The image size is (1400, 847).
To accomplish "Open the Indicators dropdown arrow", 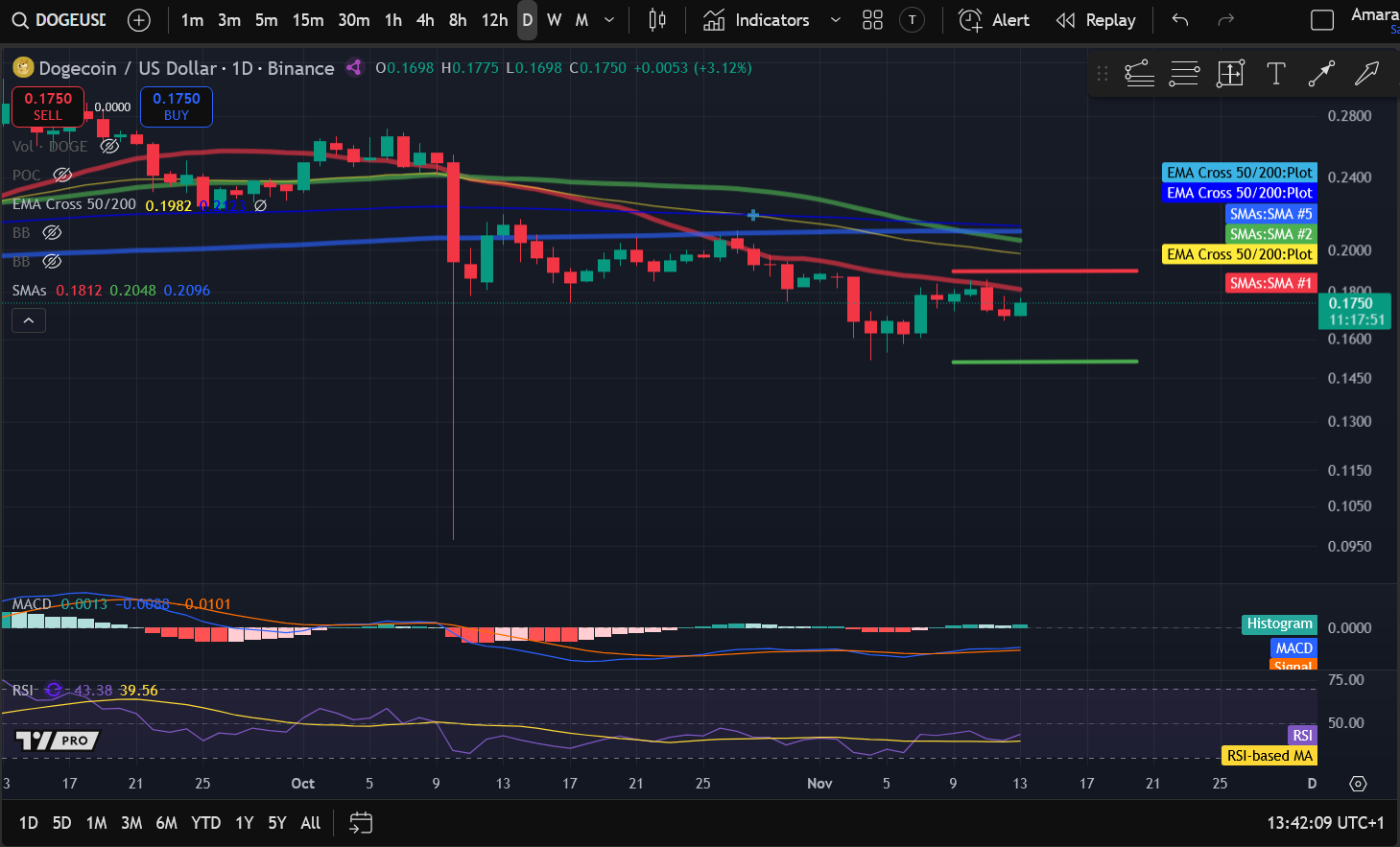I will click(834, 19).
